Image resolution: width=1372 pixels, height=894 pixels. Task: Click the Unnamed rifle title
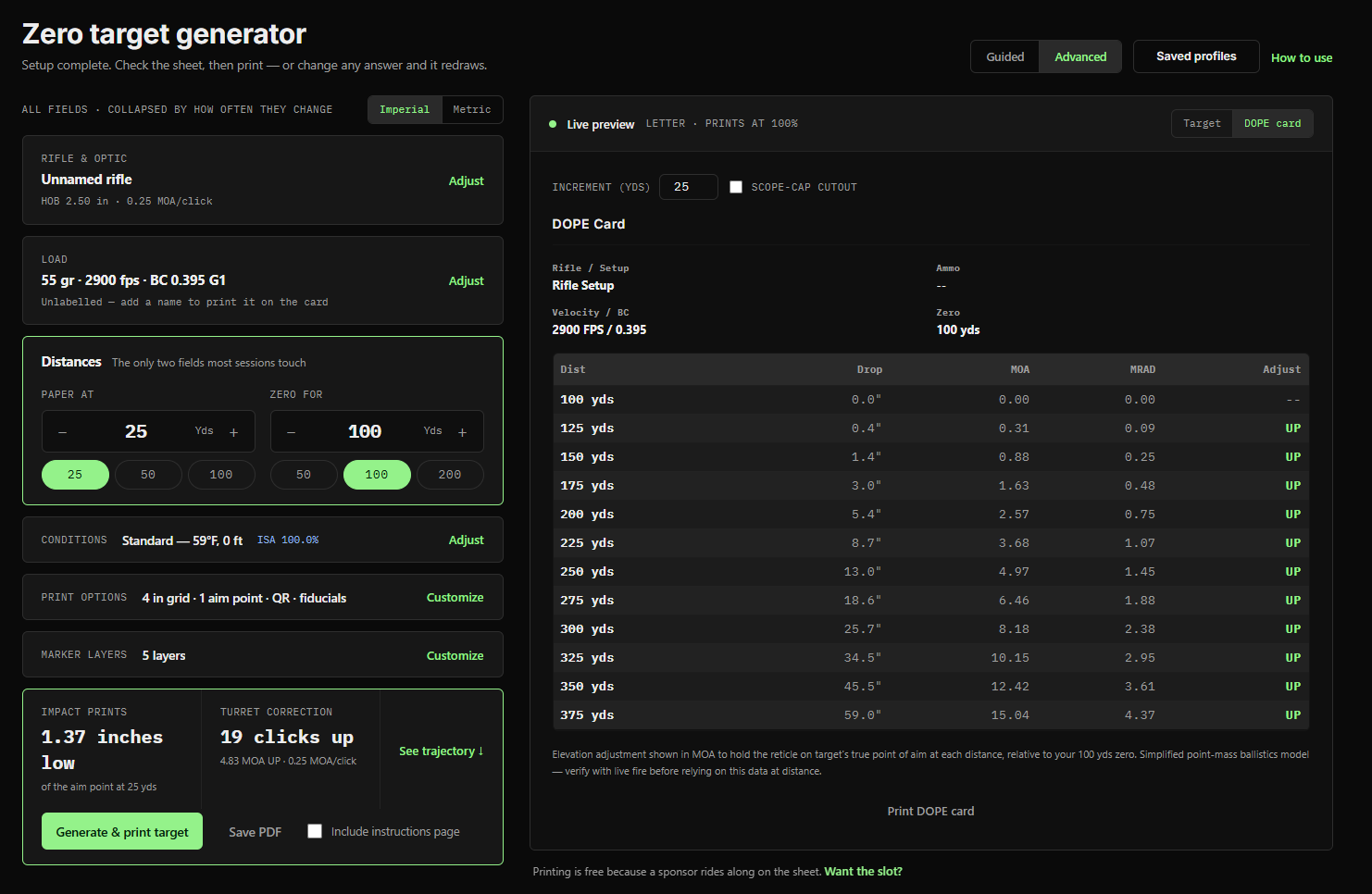point(87,180)
